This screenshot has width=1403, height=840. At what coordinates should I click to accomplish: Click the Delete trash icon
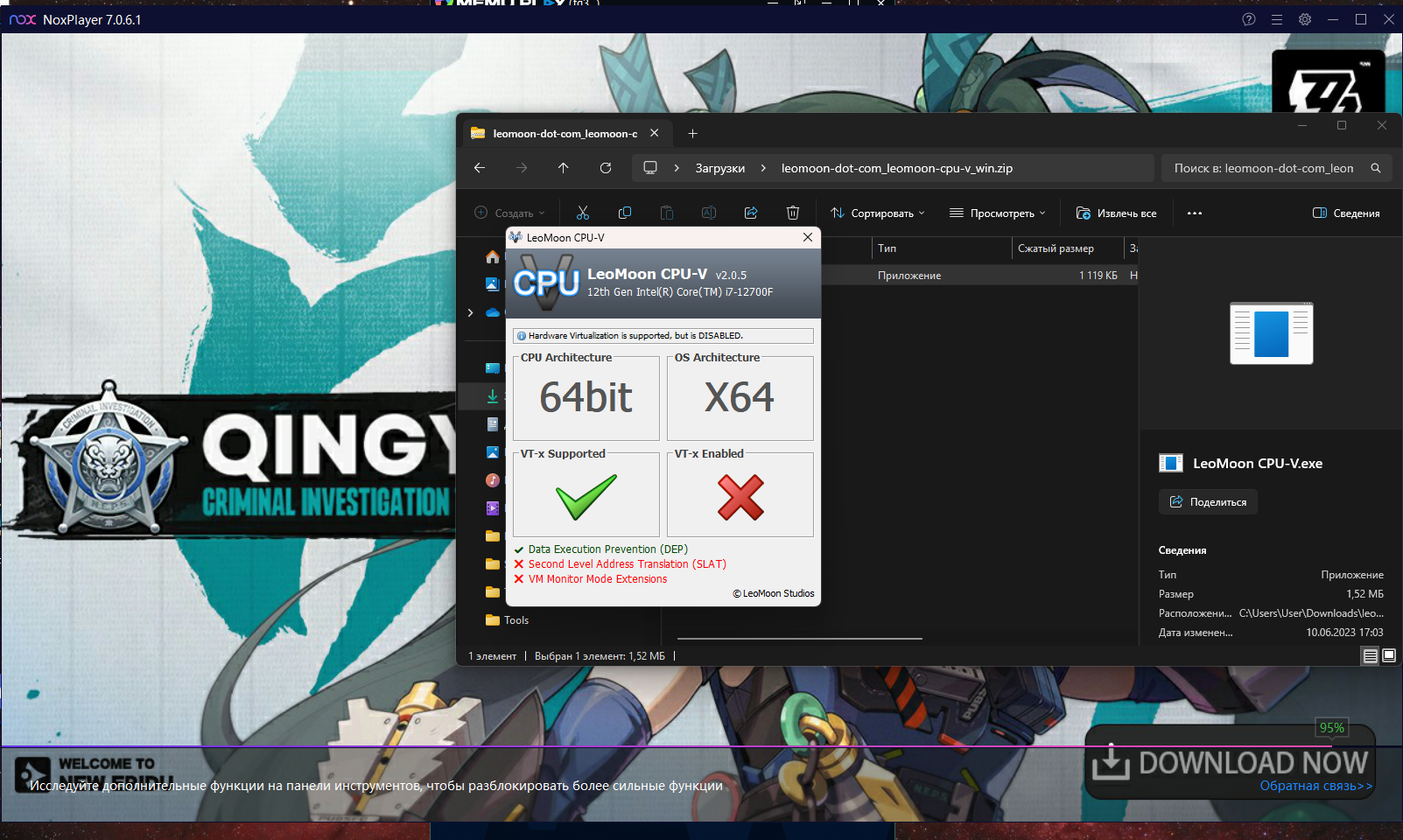pos(793,213)
